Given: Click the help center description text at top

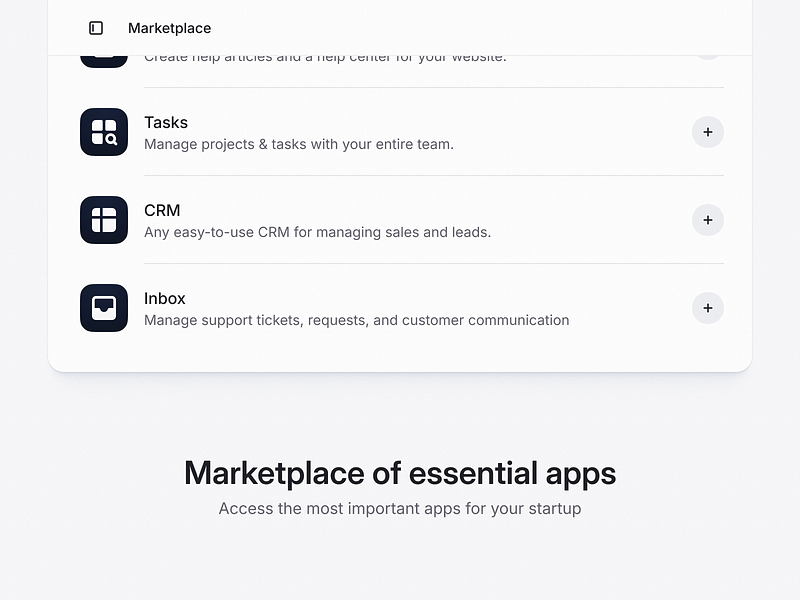Looking at the screenshot, I should (x=325, y=59).
